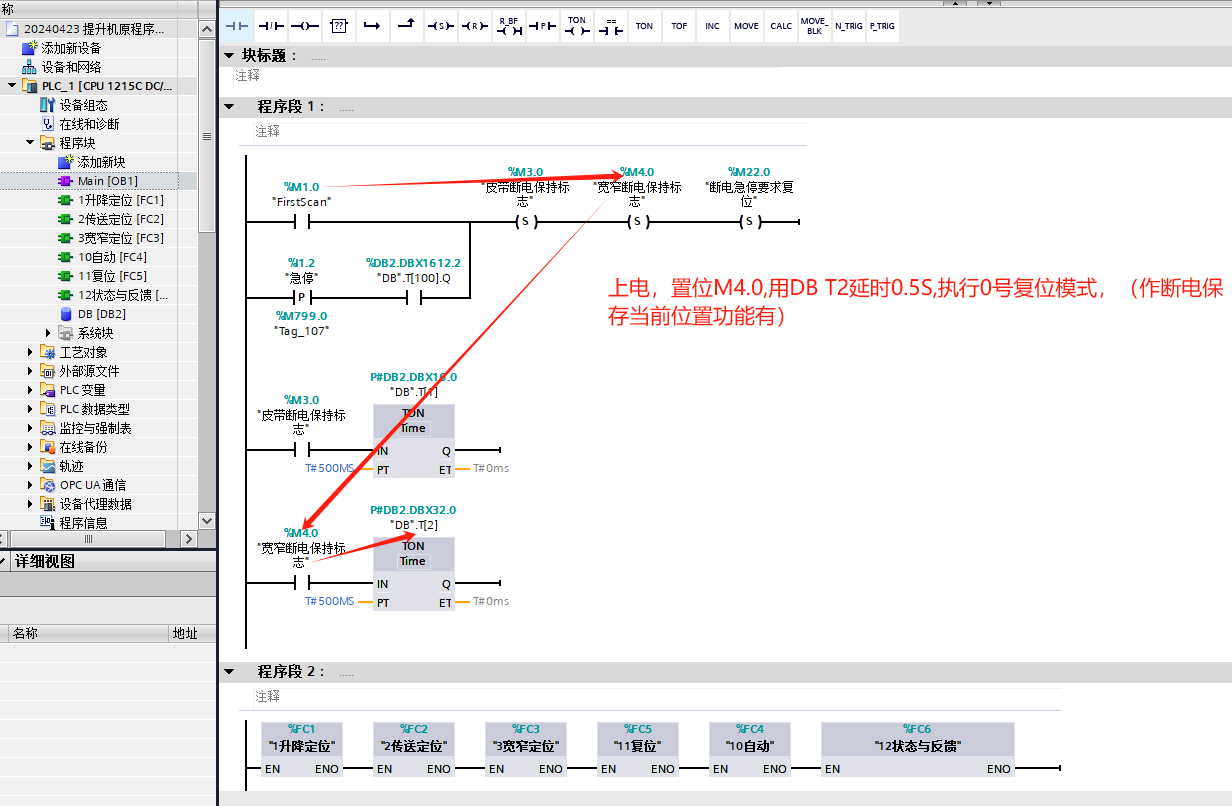
Task: Insert a normally open contact from toolbar
Action: click(237, 26)
